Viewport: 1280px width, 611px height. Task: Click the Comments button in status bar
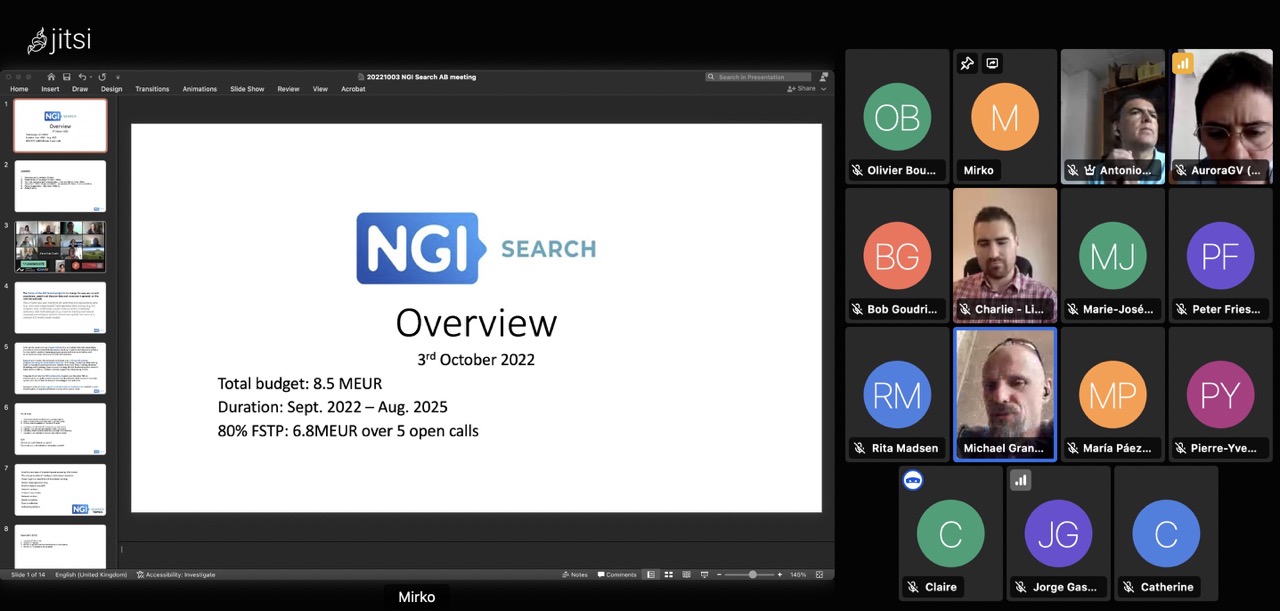[x=616, y=575]
